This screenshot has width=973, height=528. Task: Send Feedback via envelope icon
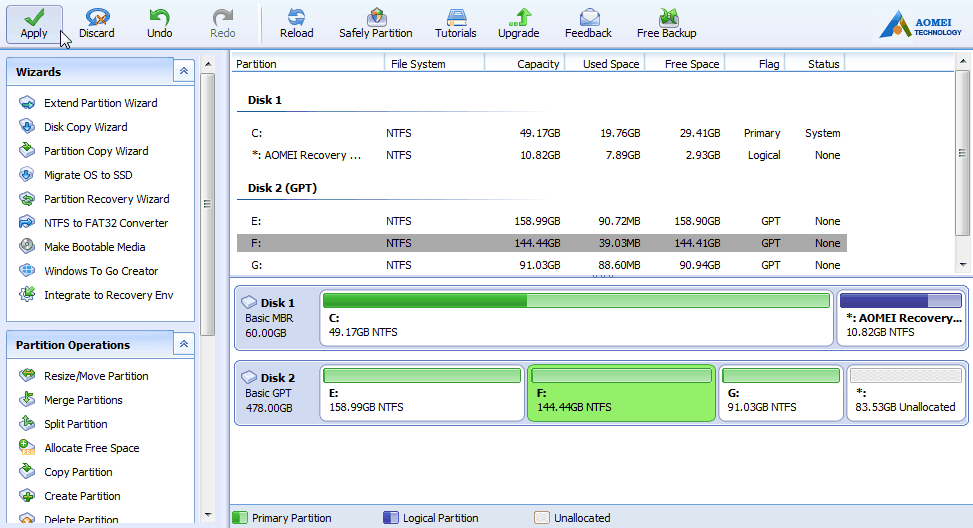(588, 17)
